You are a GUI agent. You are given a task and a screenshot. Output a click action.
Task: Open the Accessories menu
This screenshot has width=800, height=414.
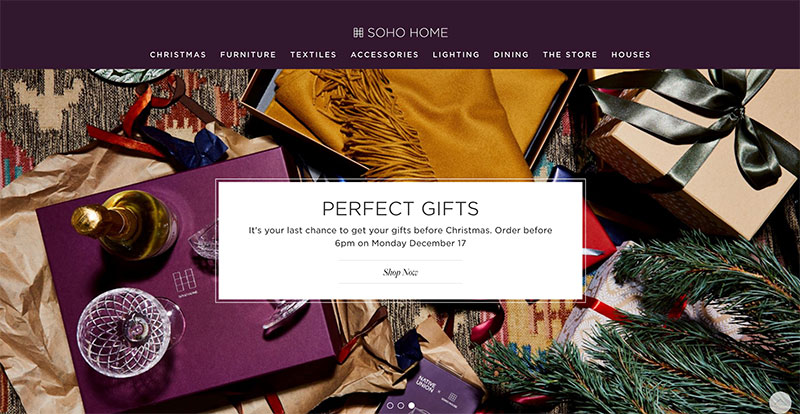click(x=384, y=55)
